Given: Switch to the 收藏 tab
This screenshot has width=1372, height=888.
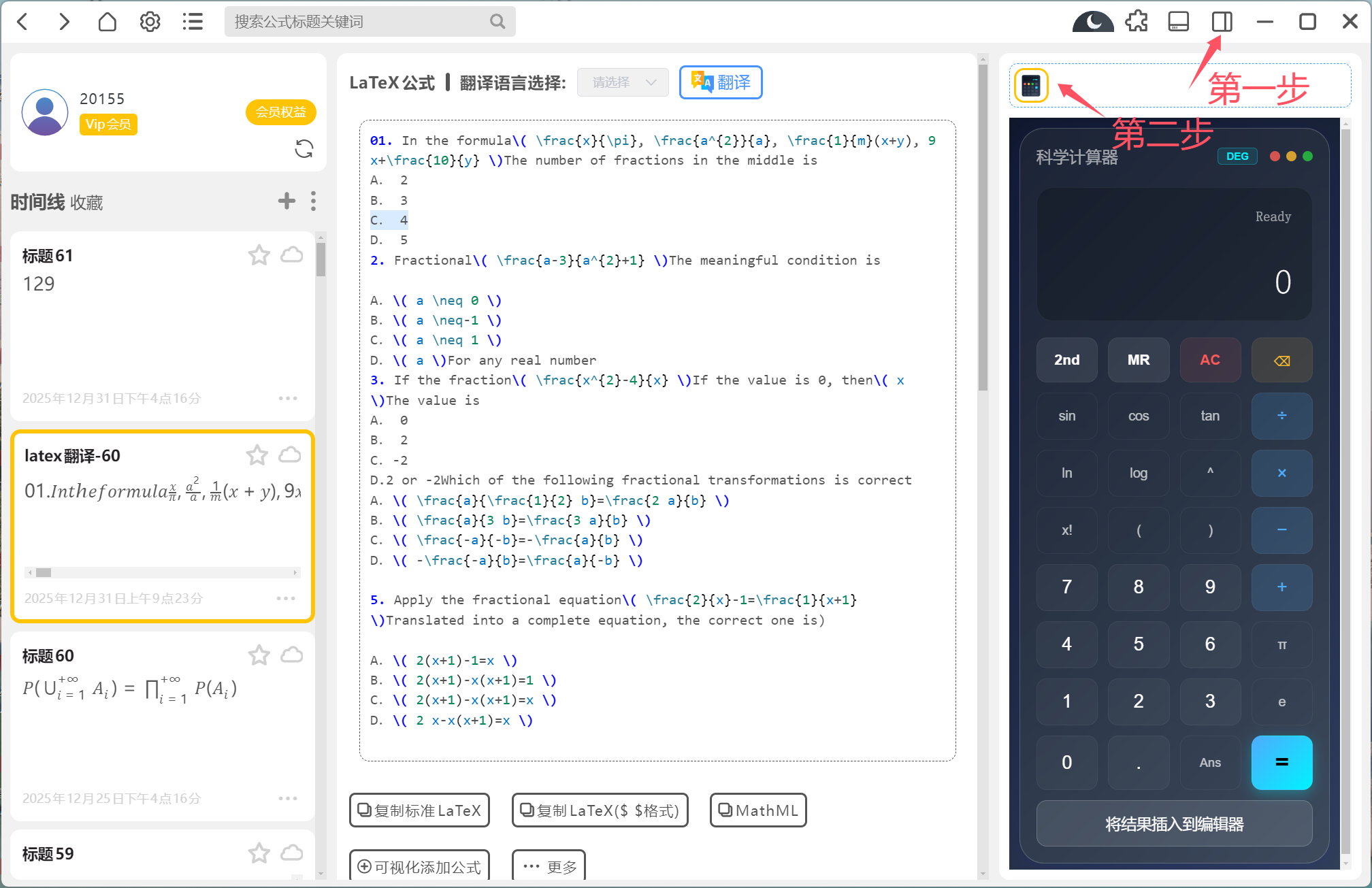Looking at the screenshot, I should [86, 203].
